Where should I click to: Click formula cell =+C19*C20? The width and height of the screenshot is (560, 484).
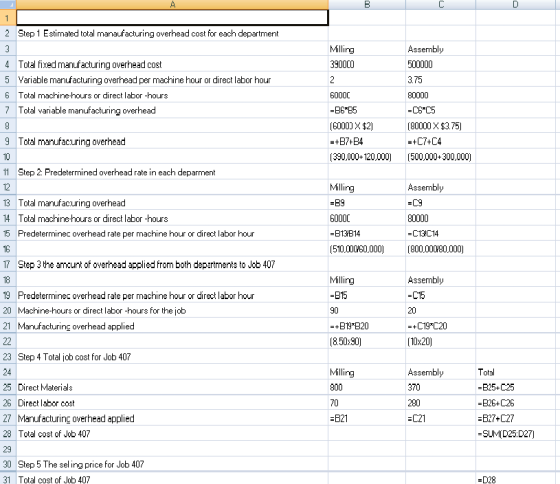click(x=440, y=326)
